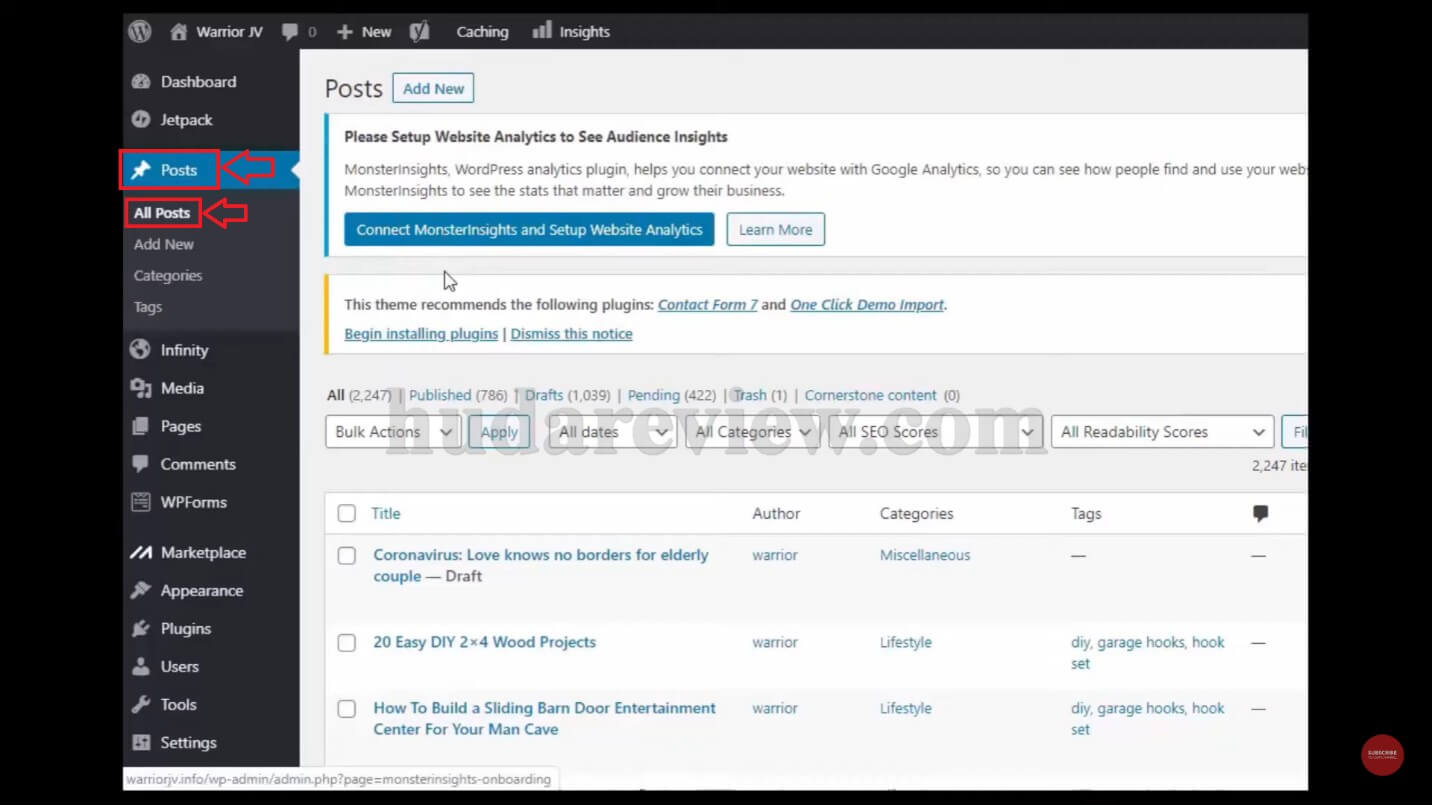Check the Sliding Barn Door post checkbox
This screenshot has width=1432, height=805.
346,709
